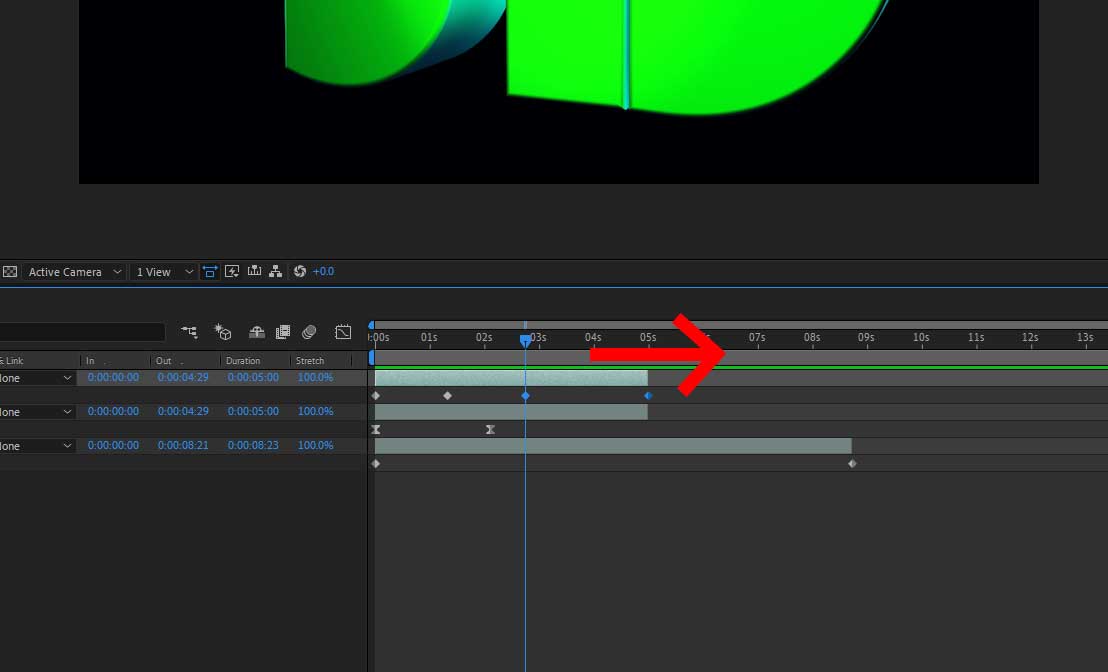Image resolution: width=1108 pixels, height=672 pixels.
Task: Adjust the exposure value +0.0
Action: 323,271
